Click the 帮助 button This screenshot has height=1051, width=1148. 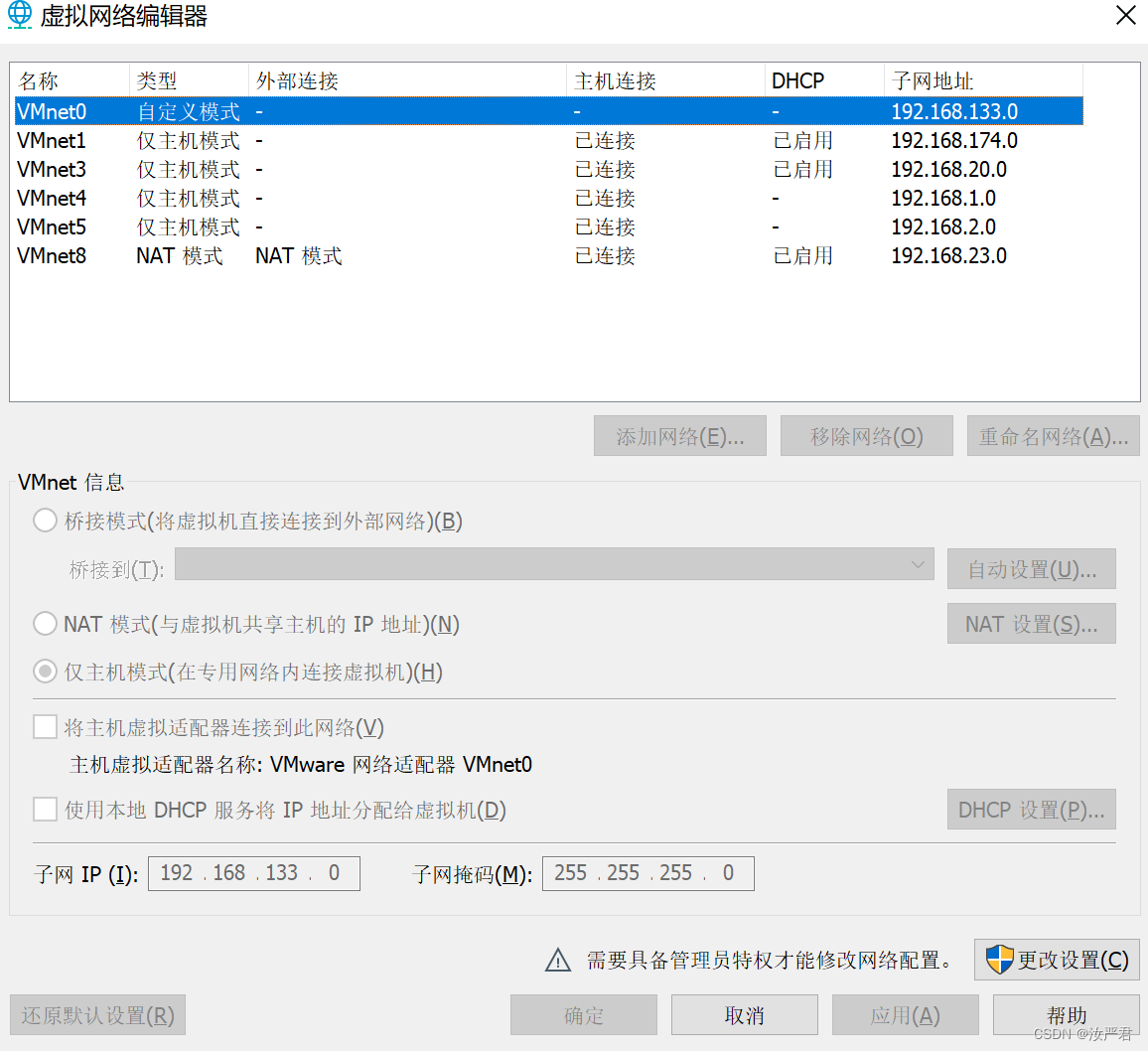(x=1067, y=1014)
